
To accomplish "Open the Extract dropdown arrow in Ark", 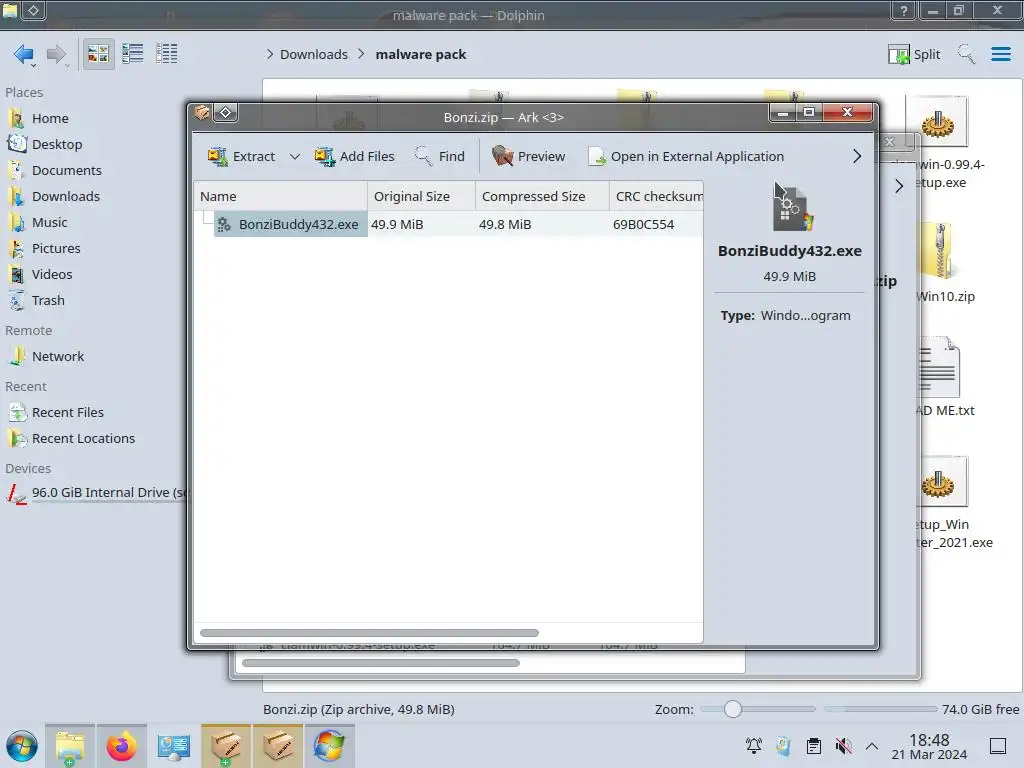I will (295, 157).
